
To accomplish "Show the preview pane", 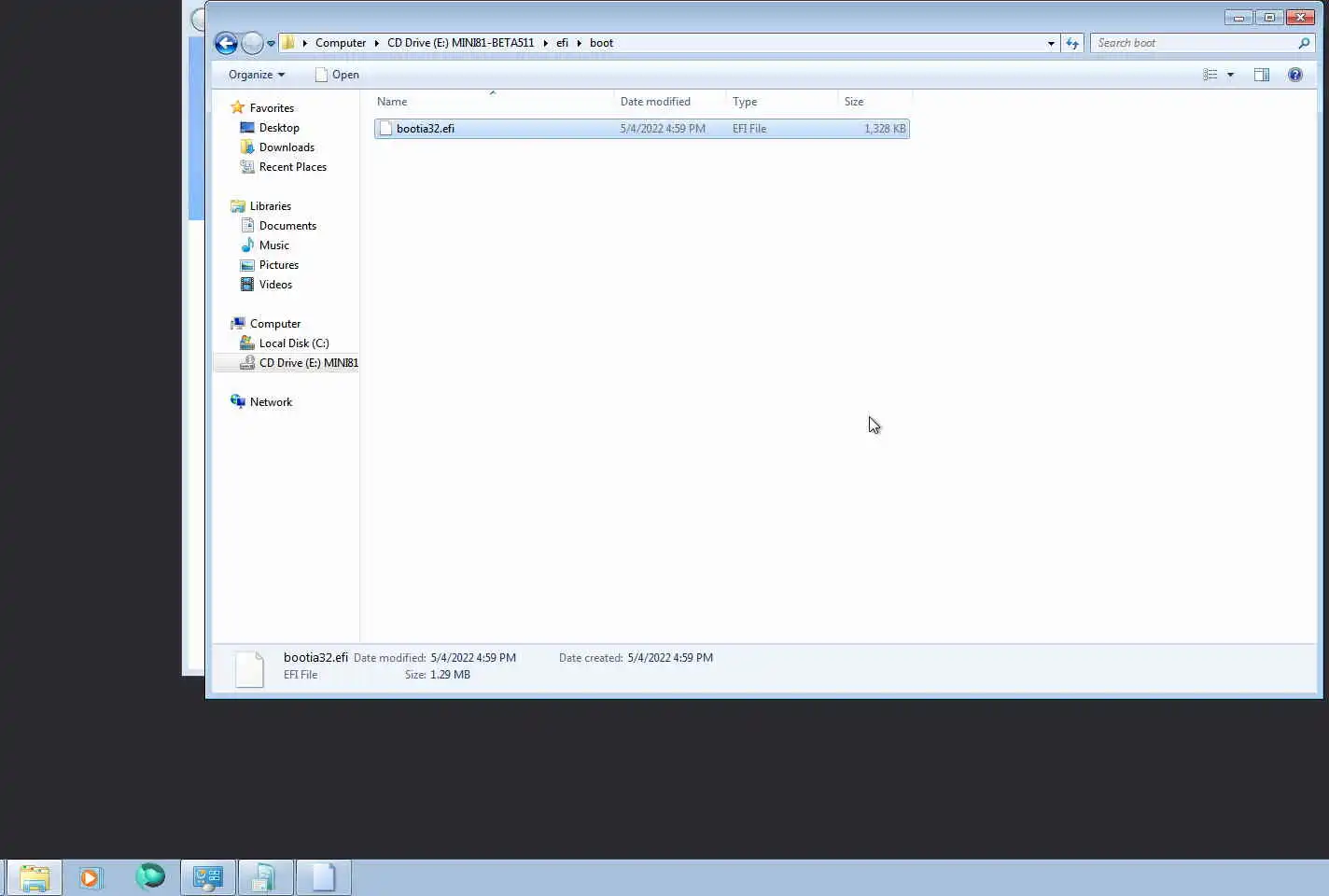I will (x=1262, y=75).
